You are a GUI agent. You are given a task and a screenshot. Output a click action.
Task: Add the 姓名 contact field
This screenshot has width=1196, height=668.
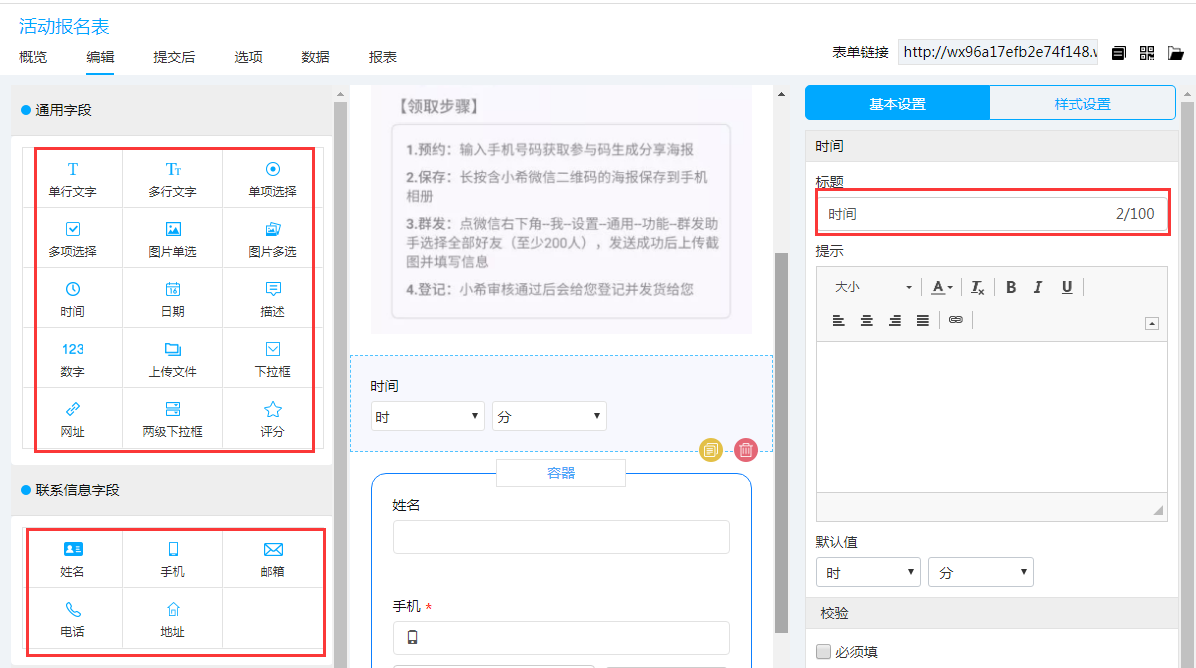pos(72,559)
